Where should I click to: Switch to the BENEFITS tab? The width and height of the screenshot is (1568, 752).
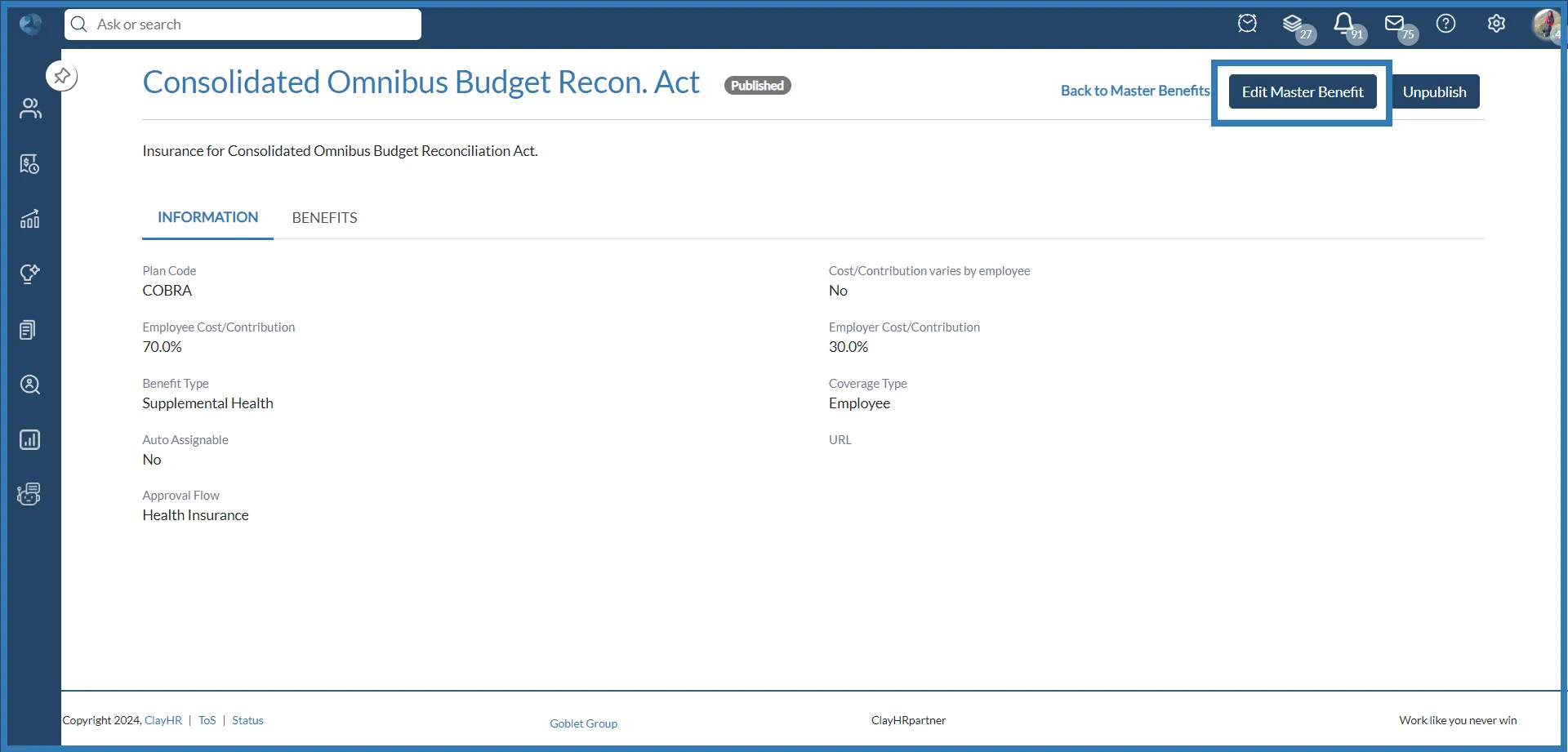coord(324,218)
